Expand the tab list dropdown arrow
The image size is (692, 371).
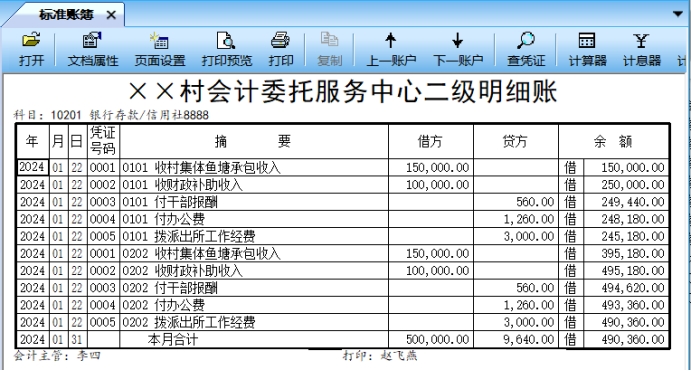(678, 14)
